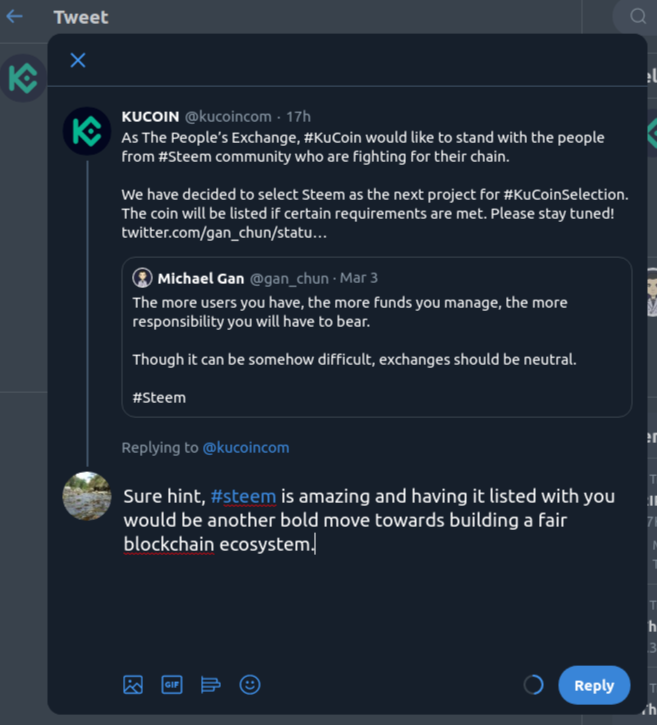The image size is (657, 725).
Task: Open the twitter.com/gan_chun status link
Action: (x=224, y=233)
